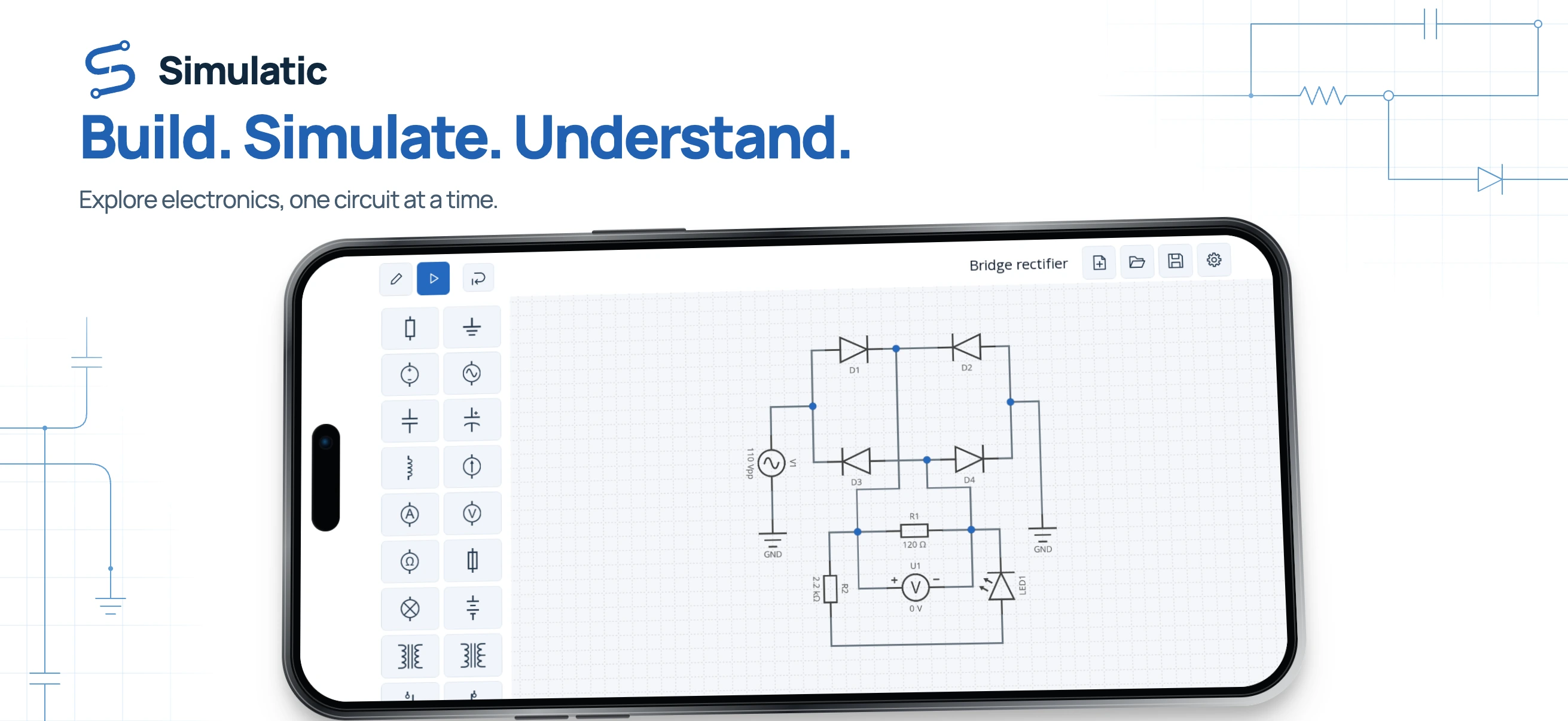Select diode D2 on the canvas
The height and width of the screenshot is (721, 1568).
pyautogui.click(x=966, y=347)
